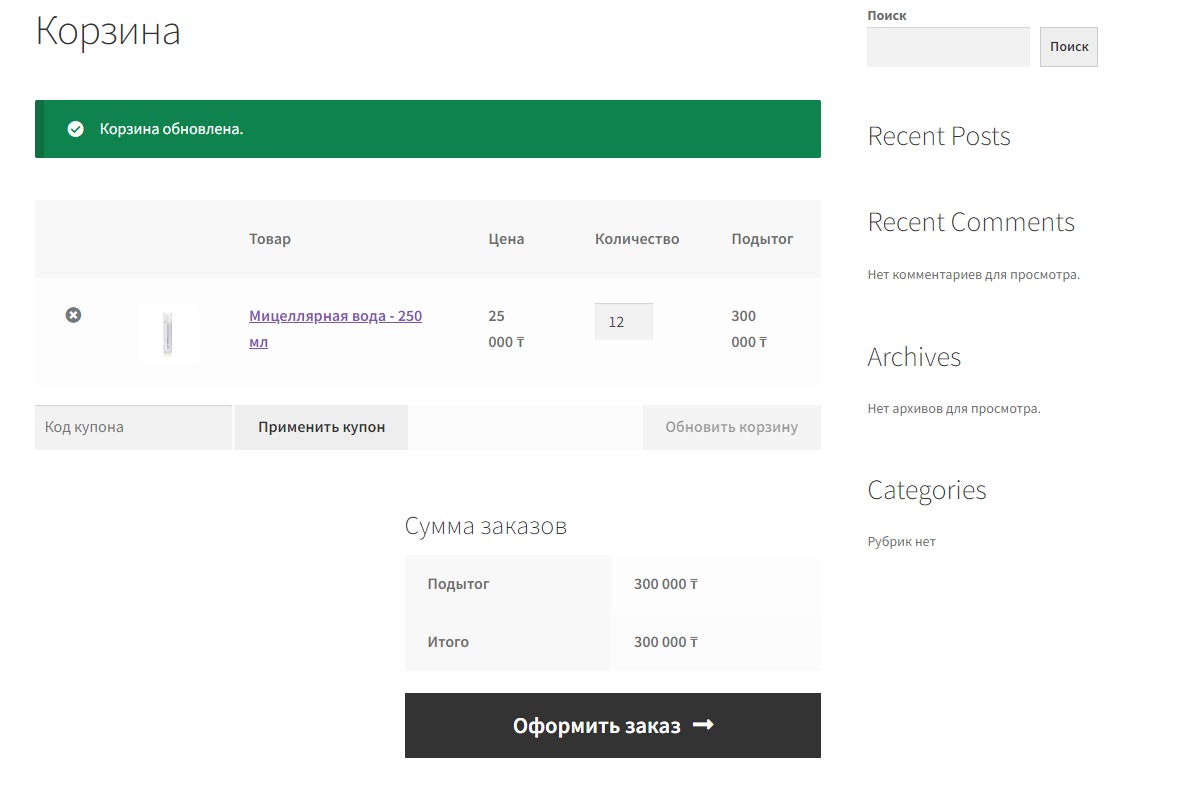Click the green checkmark in the notice
Viewport: 1194px width, 786px height.
tap(75, 129)
